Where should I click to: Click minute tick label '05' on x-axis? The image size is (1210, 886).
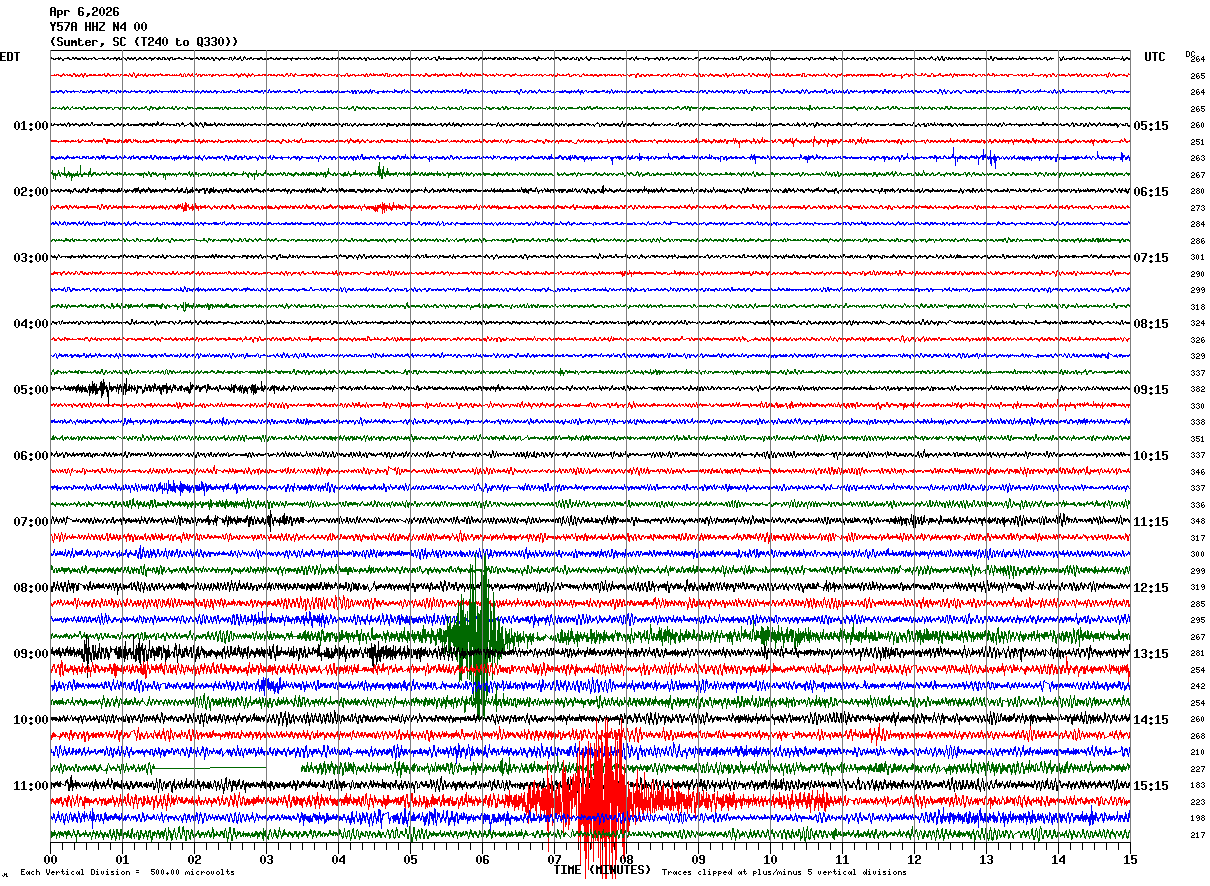tap(410, 859)
